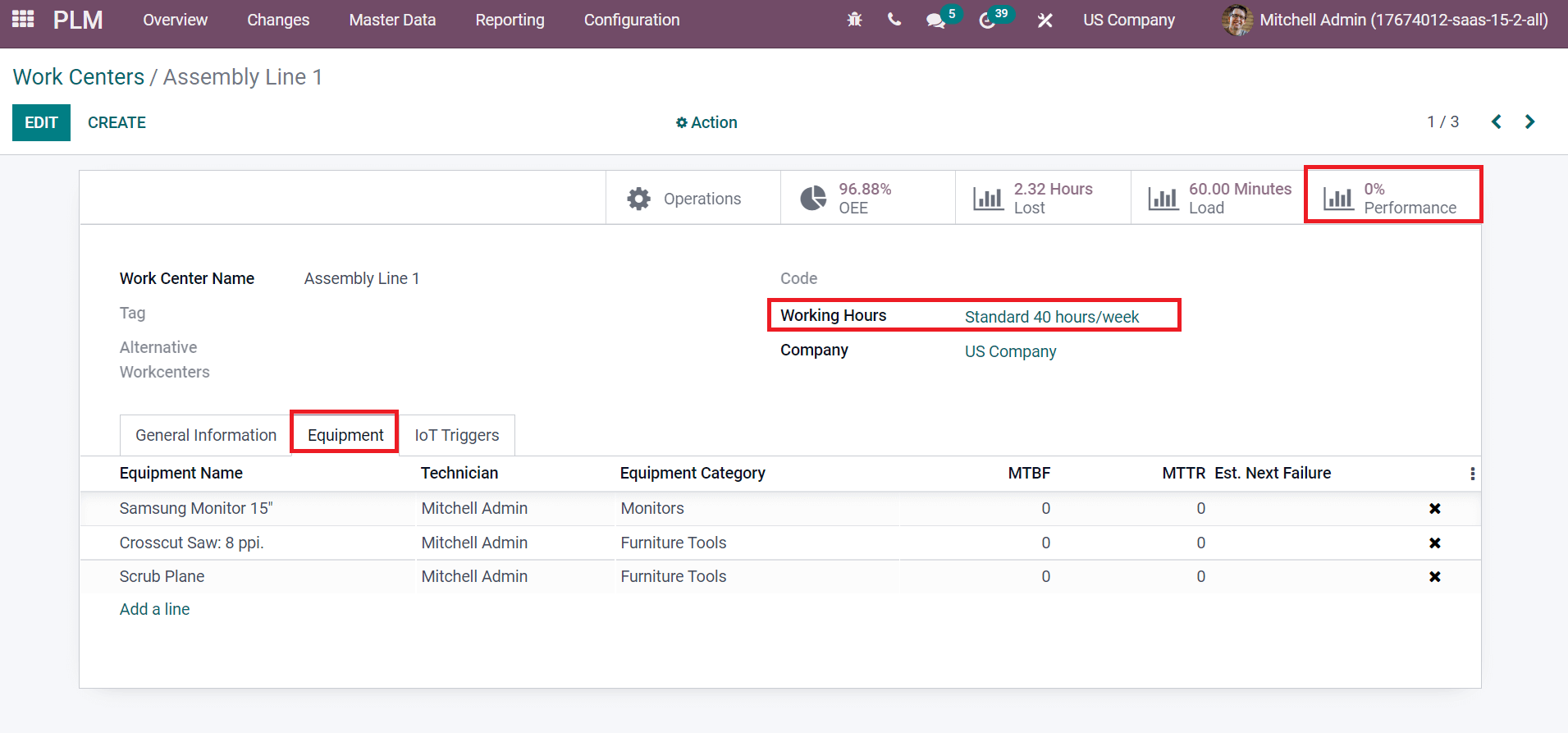Viewport: 1568px width, 733px height.
Task: Open US Company switcher in top bar
Action: point(1128,20)
